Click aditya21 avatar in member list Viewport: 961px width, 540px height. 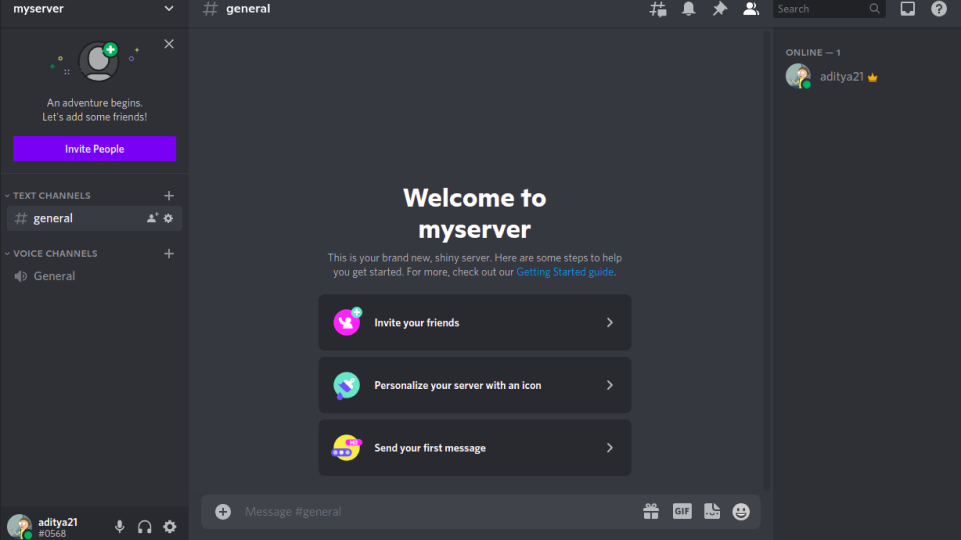tap(799, 77)
